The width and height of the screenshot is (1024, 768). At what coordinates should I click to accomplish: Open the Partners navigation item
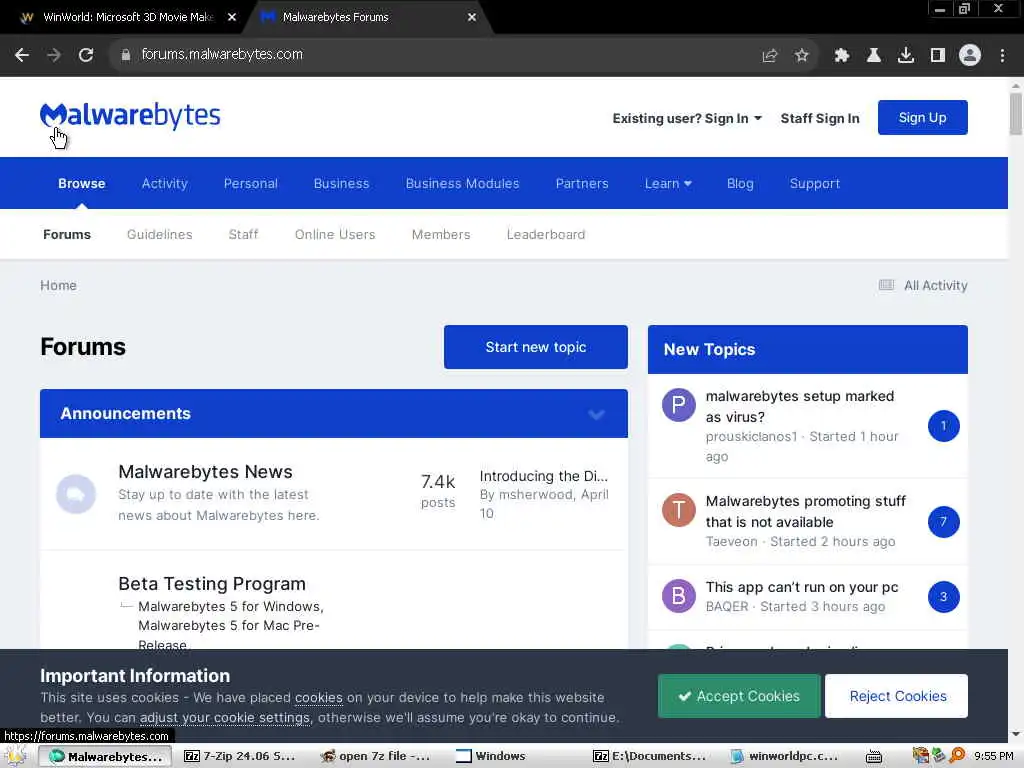582,184
